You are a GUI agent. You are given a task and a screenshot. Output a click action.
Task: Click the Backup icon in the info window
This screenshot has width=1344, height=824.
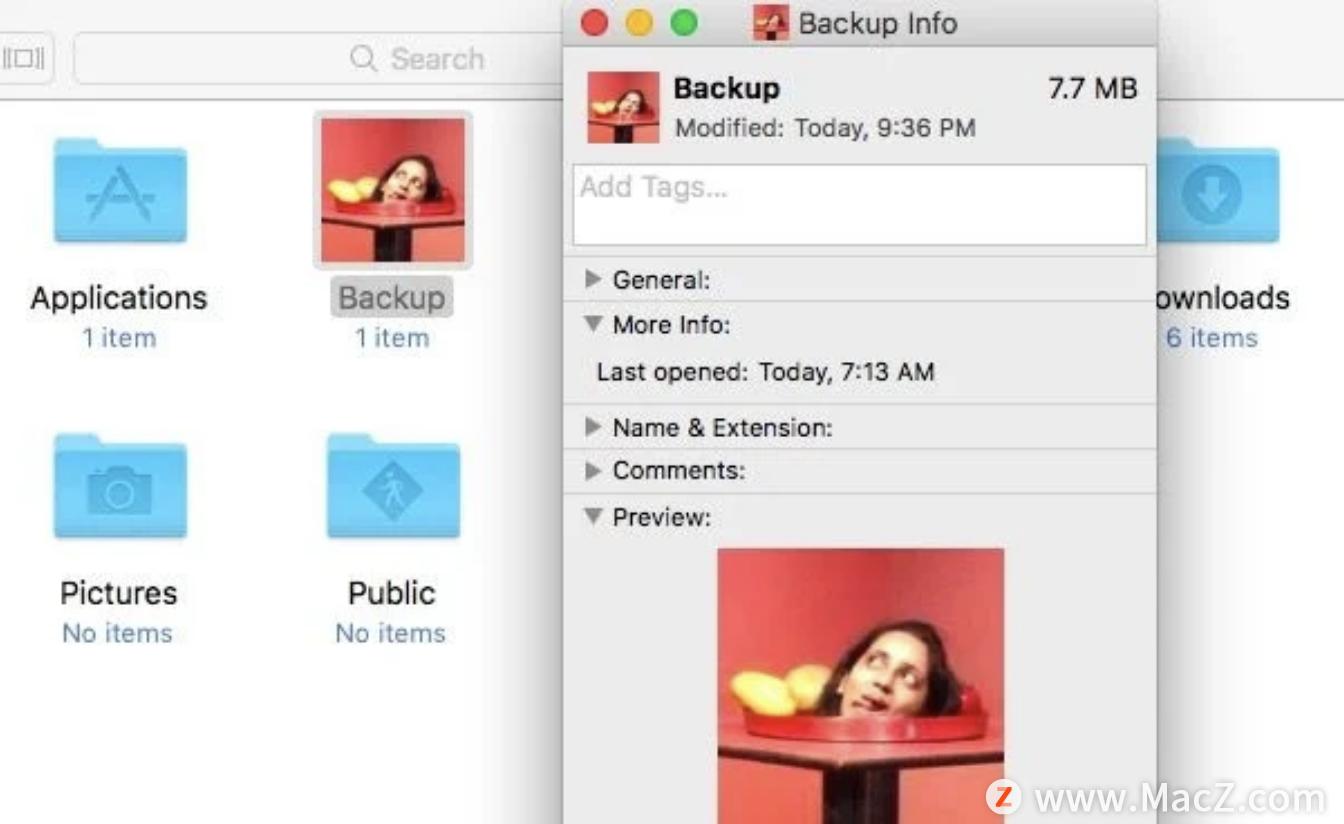(x=622, y=106)
